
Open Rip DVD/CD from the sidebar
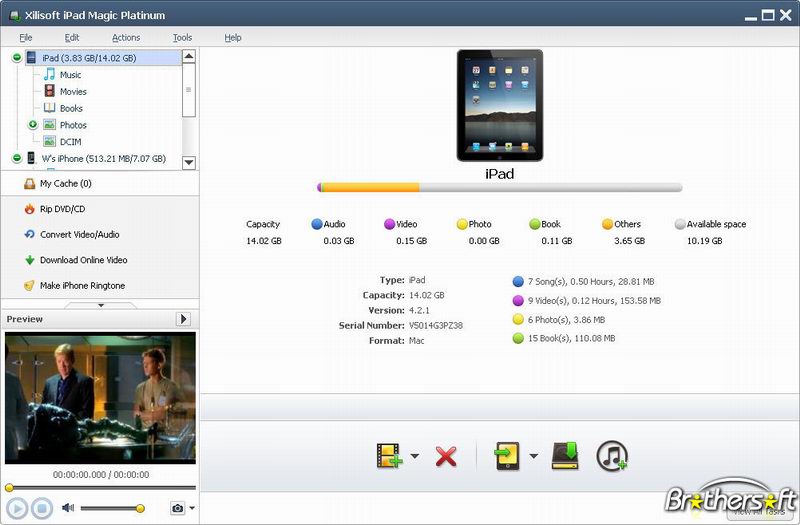point(62,209)
